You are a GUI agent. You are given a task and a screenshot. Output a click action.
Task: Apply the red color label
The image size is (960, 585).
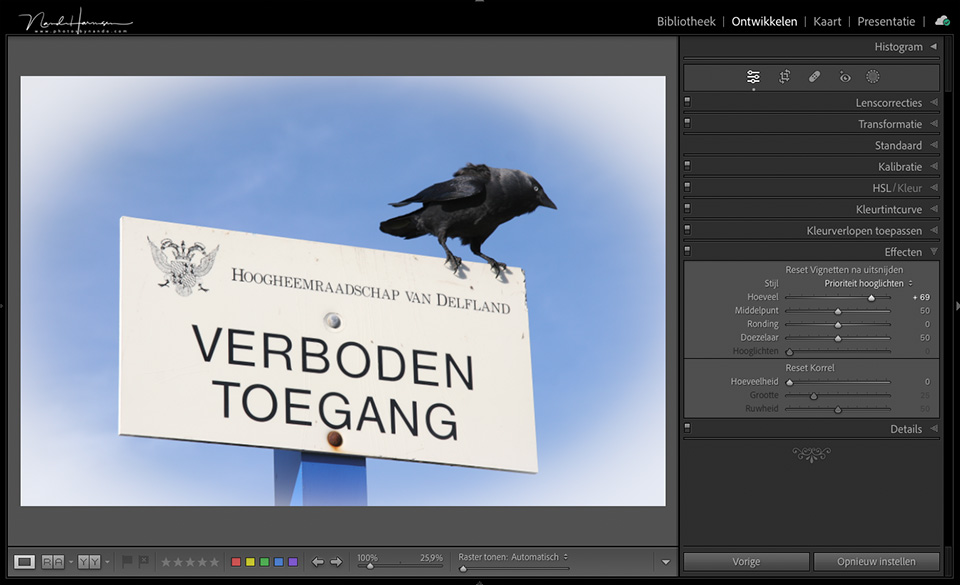coord(236,562)
